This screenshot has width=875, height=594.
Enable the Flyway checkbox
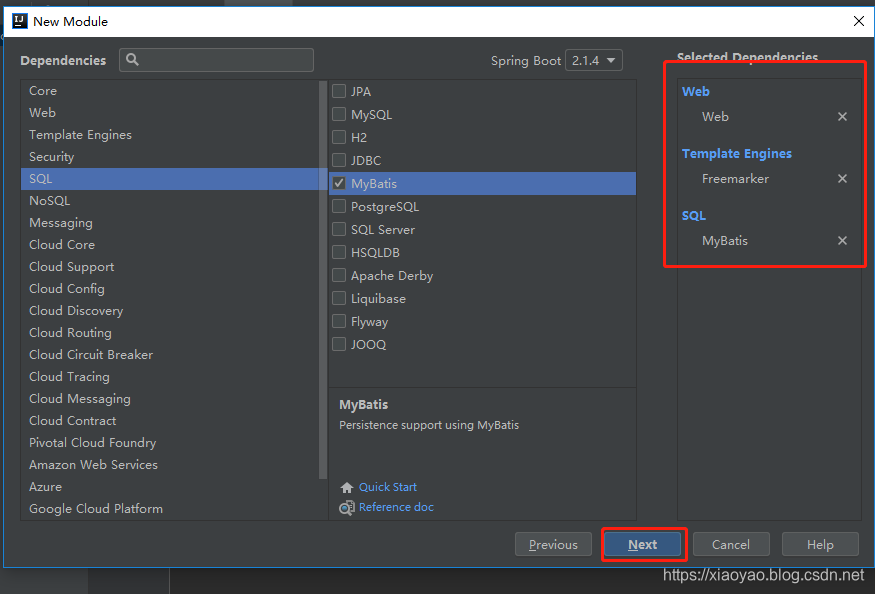point(338,321)
